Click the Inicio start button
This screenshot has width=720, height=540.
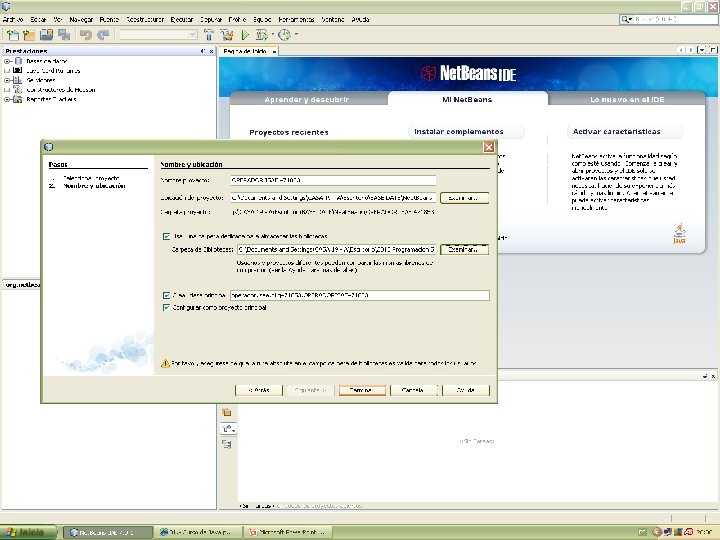click(x=28, y=532)
